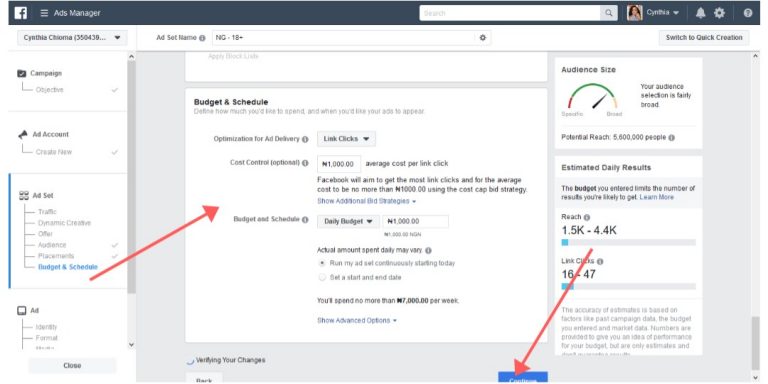Open the ad account selector dropdown

pyautogui.click(x=72, y=38)
